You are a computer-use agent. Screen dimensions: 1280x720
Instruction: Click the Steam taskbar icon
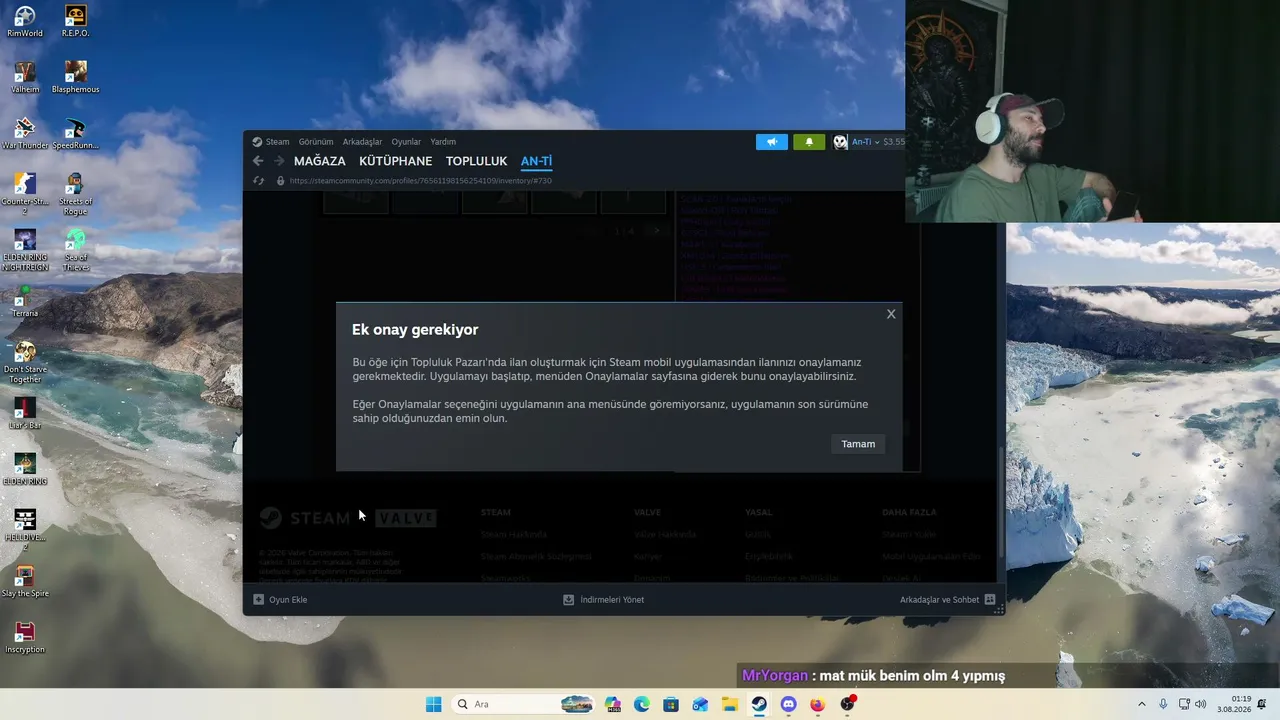(x=759, y=704)
